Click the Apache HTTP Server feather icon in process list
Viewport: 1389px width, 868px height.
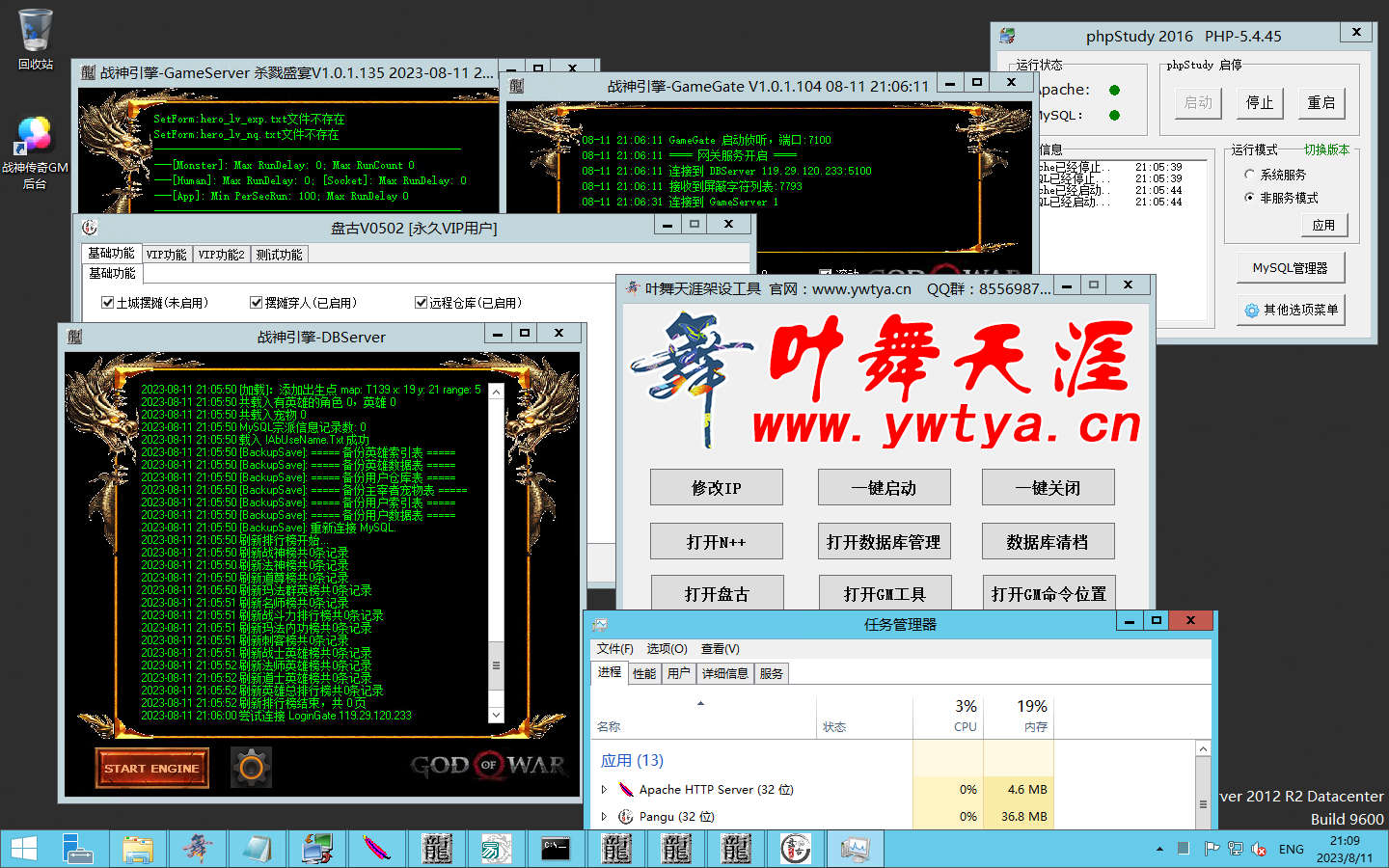(626, 789)
